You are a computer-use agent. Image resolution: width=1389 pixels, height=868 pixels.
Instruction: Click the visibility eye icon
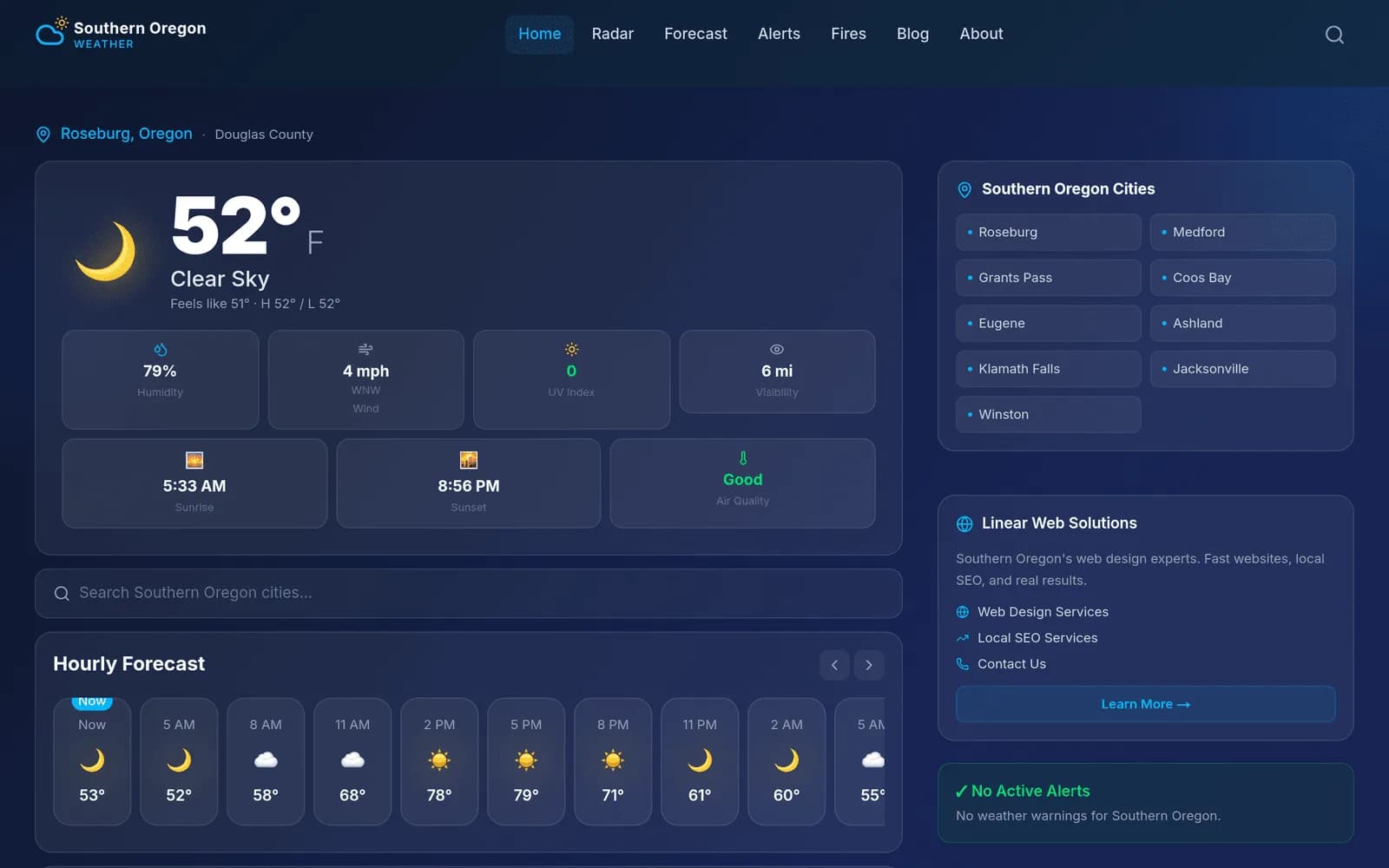click(x=777, y=349)
